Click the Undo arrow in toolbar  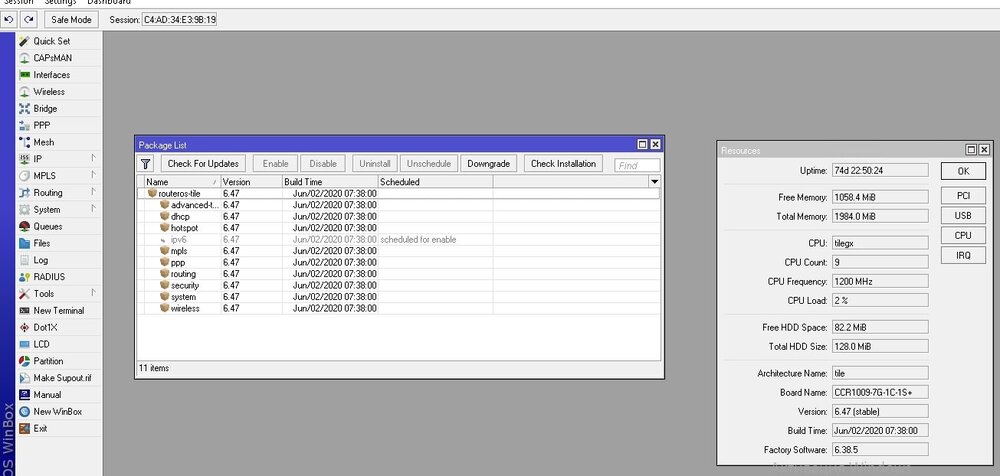[9, 19]
